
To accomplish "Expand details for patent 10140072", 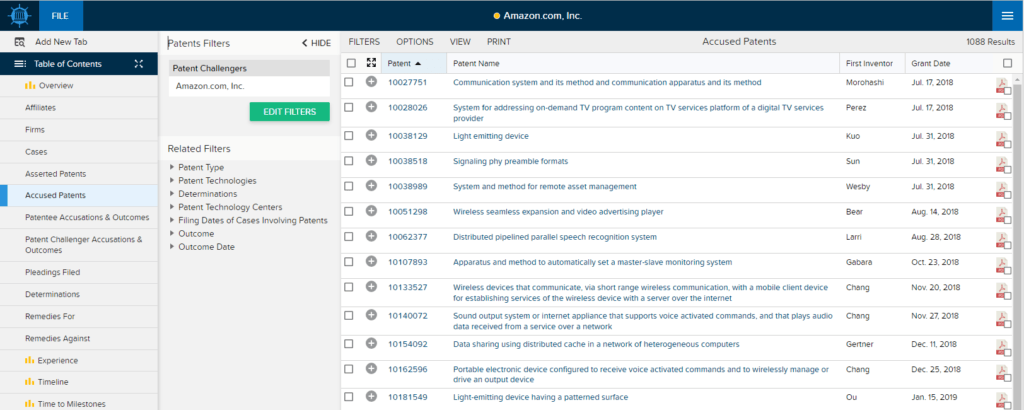I will click(x=371, y=315).
